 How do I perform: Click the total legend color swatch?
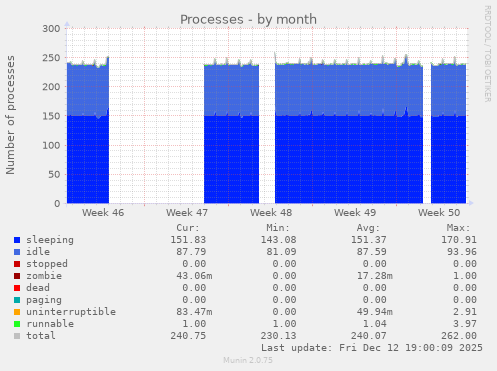(x=17, y=336)
